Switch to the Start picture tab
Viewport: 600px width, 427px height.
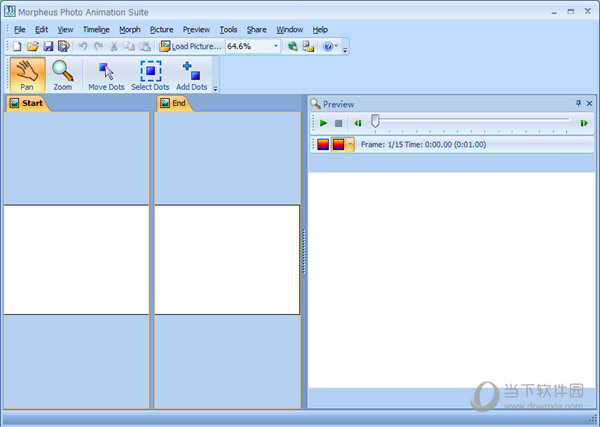pyautogui.click(x=26, y=103)
